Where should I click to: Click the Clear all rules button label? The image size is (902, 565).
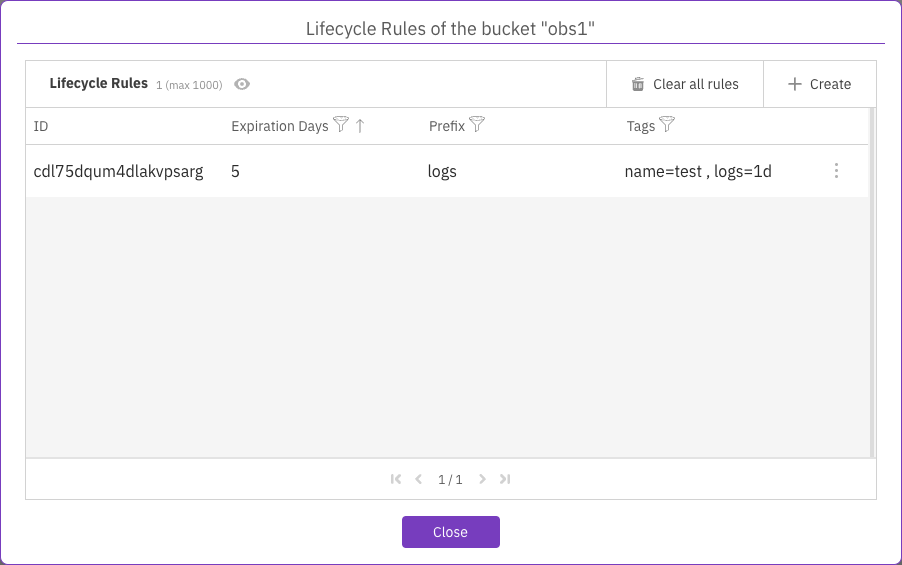pos(696,84)
